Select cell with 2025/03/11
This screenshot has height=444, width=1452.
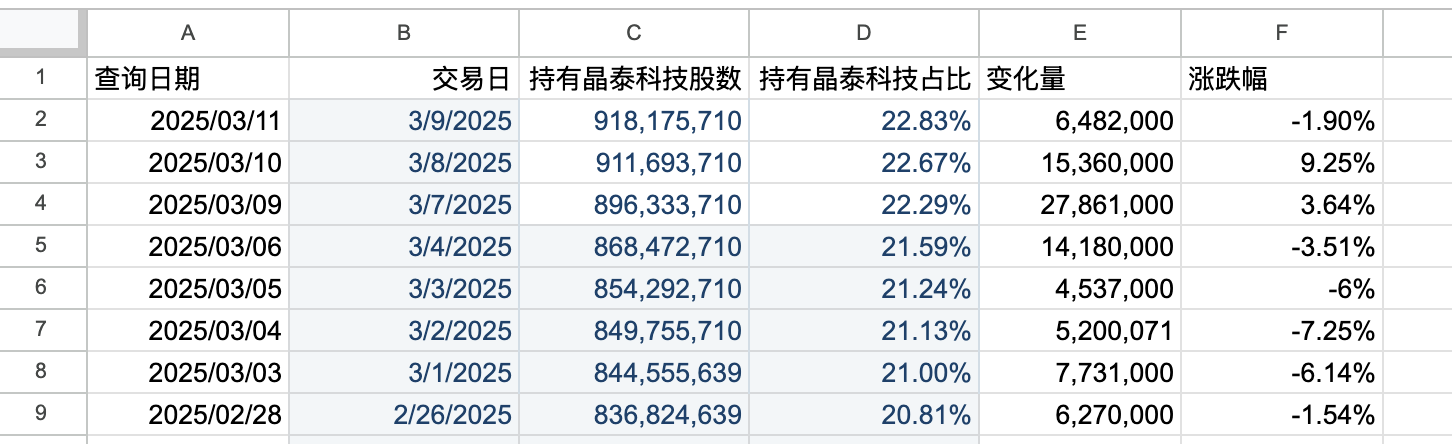[189, 120]
